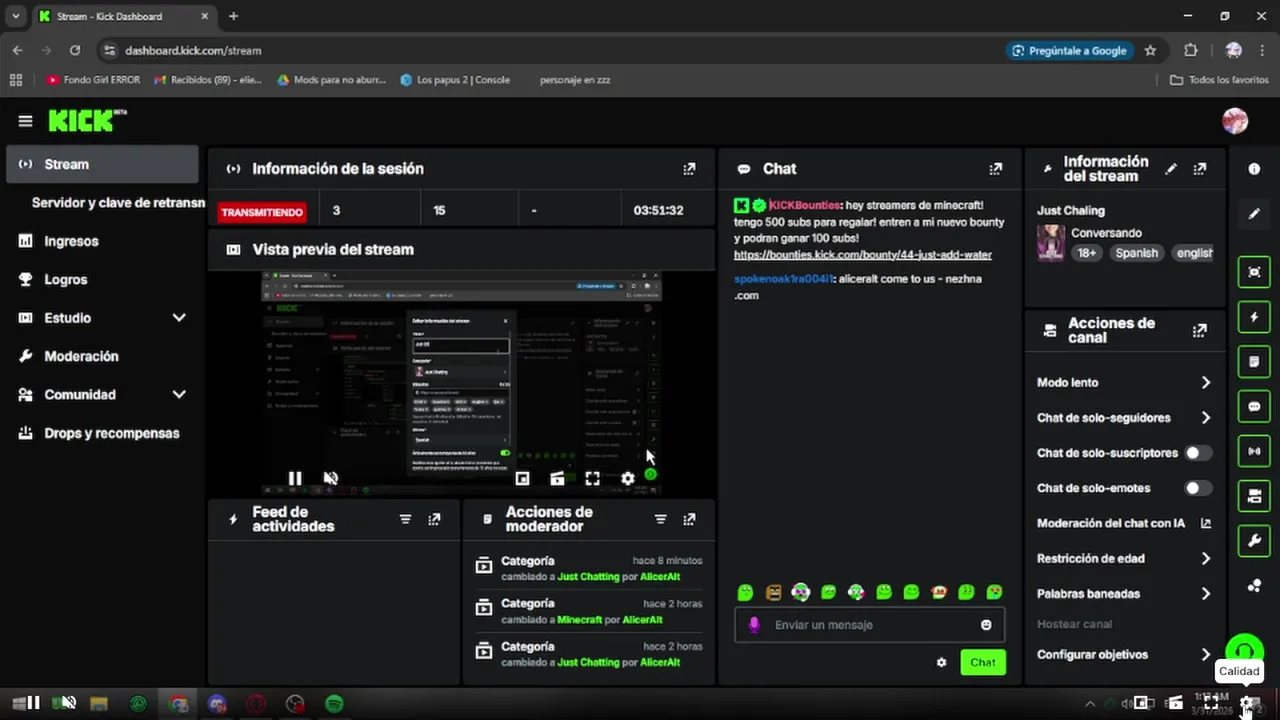The image size is (1280, 720).
Task: Pop out the Información de la sesión panel
Action: (689, 169)
